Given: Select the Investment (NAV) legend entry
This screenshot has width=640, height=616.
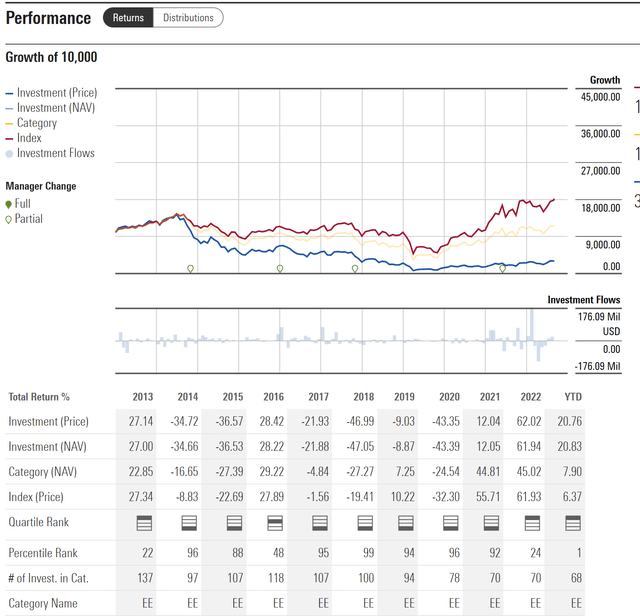Looking at the screenshot, I should pyautogui.click(x=55, y=108).
